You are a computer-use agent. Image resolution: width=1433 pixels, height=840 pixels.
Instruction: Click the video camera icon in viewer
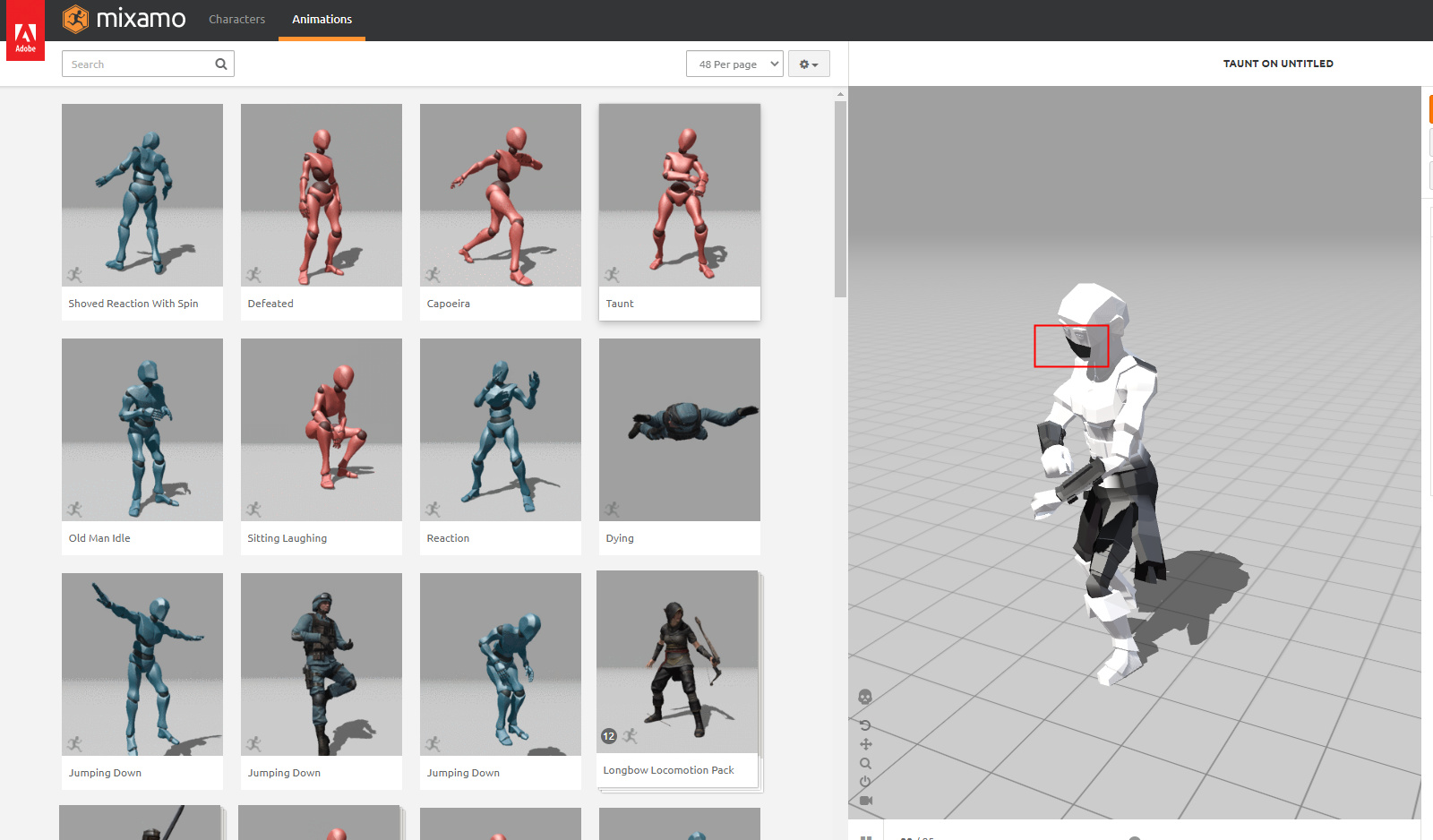click(865, 801)
